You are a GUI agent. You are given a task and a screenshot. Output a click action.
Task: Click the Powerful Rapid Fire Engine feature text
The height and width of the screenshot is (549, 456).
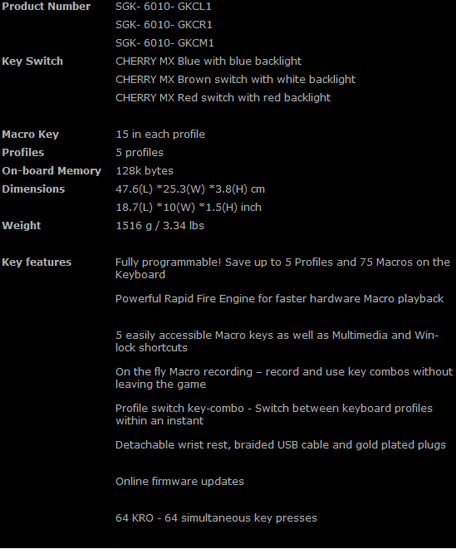click(279, 299)
